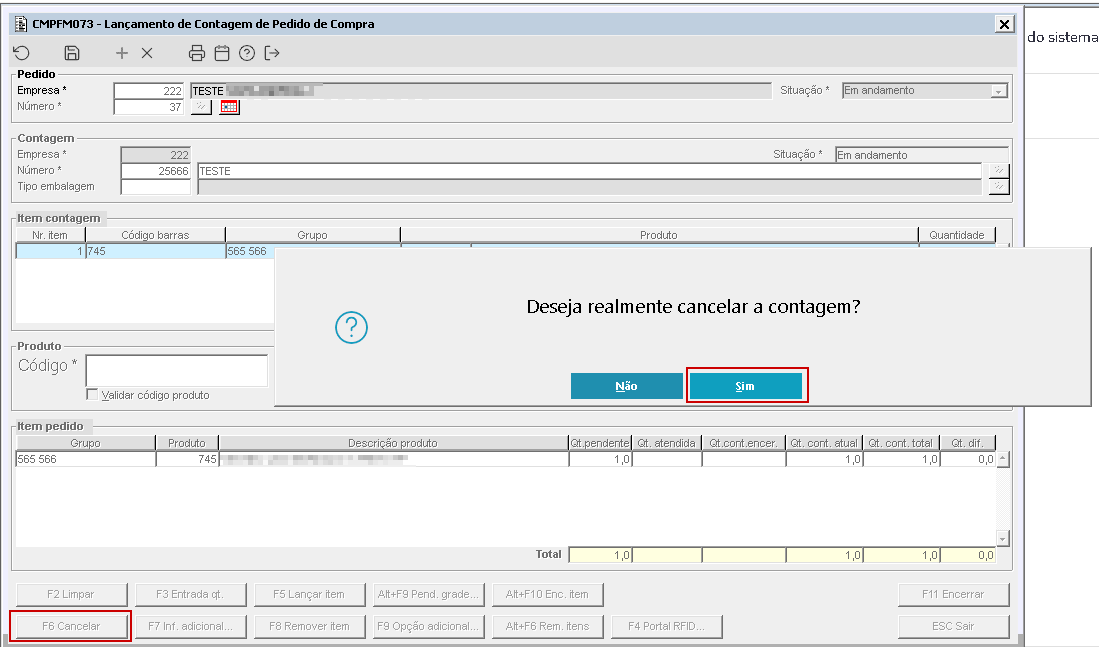1099x647 pixels.
Task: Click F4 Portal RFID button
Action: click(x=667, y=626)
